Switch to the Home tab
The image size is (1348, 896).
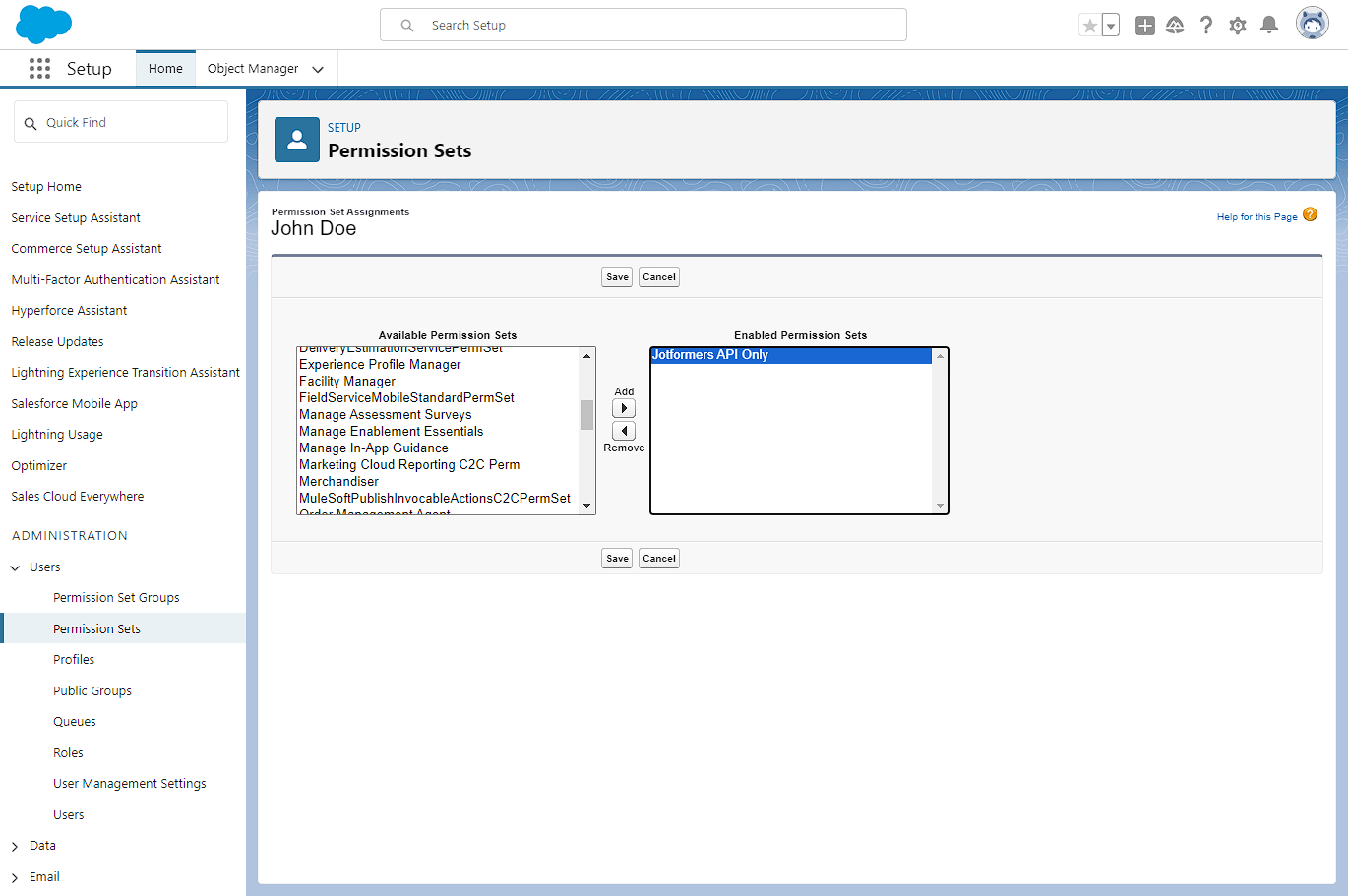click(x=165, y=69)
